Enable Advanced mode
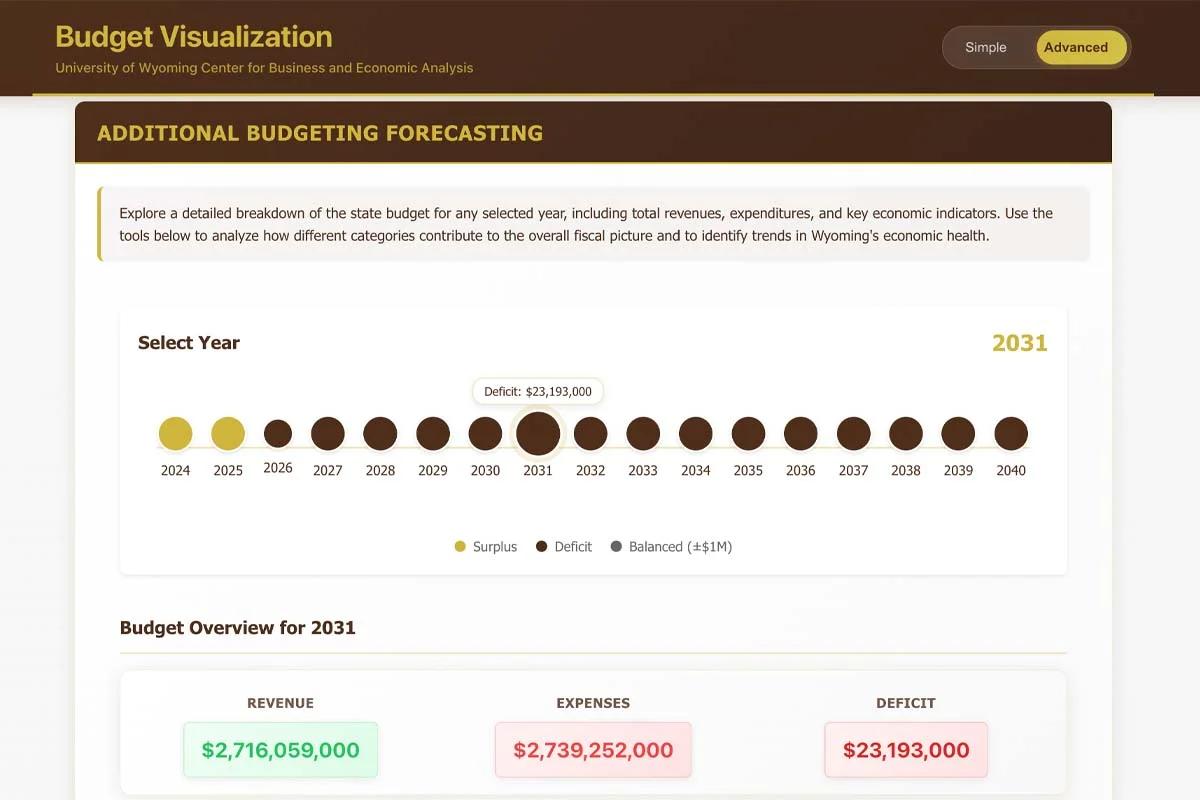 [1078, 47]
